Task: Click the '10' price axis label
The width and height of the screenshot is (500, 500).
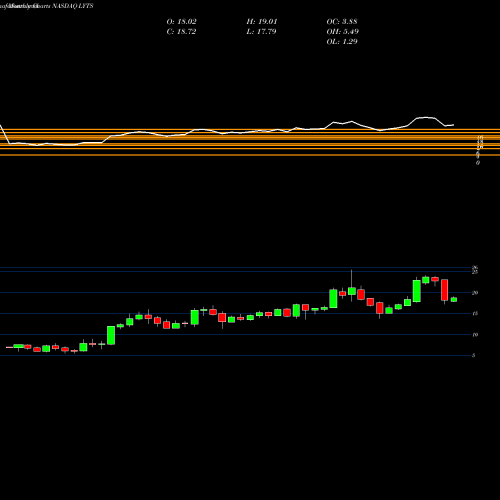Action: pos(475,334)
